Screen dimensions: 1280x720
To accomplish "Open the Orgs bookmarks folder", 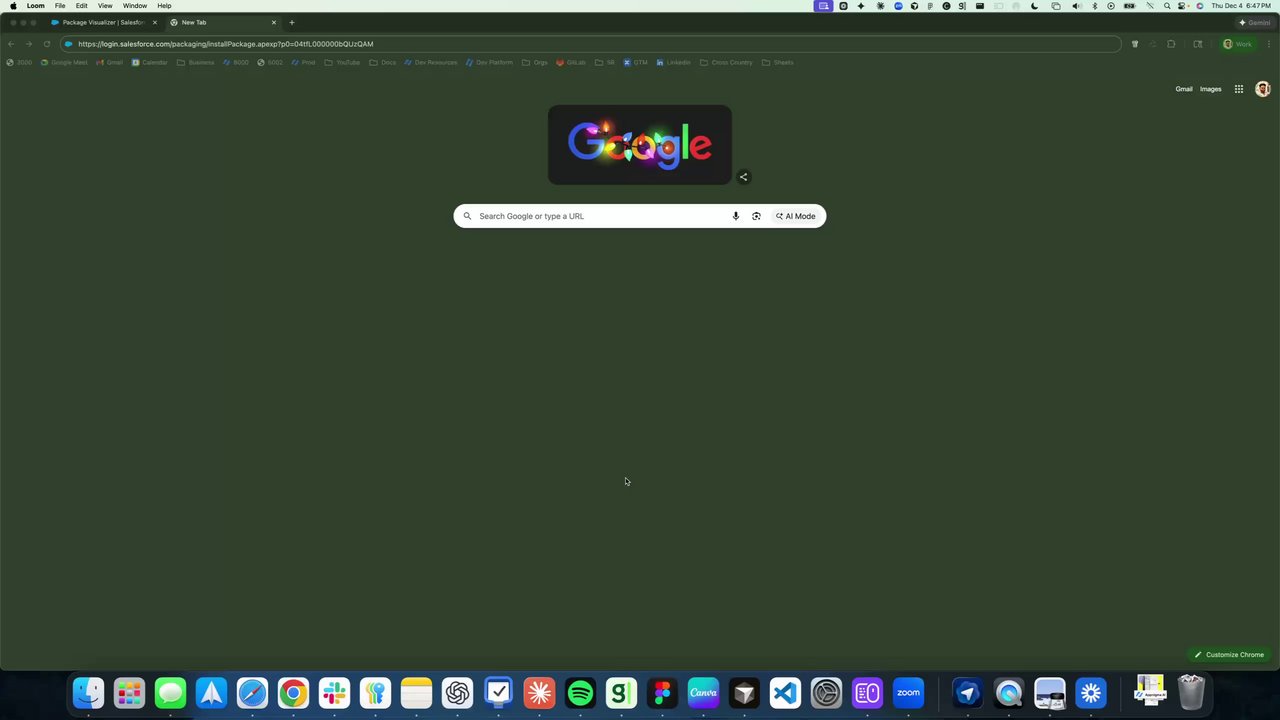I will [x=535, y=62].
